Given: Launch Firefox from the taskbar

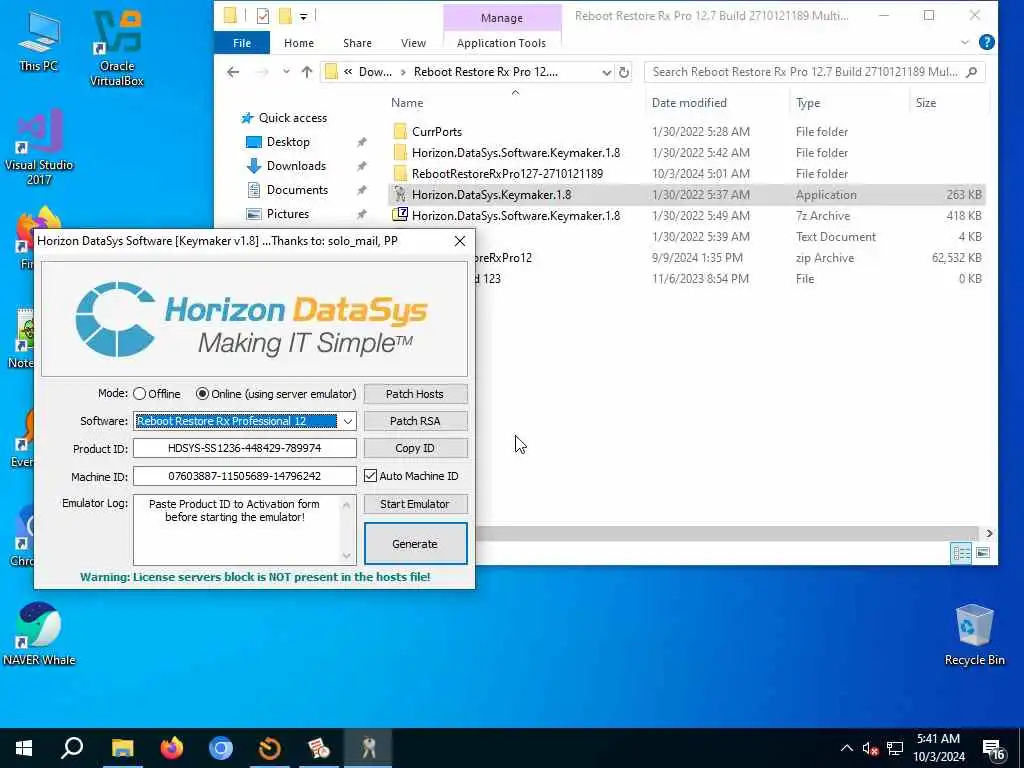Looking at the screenshot, I should pos(172,748).
